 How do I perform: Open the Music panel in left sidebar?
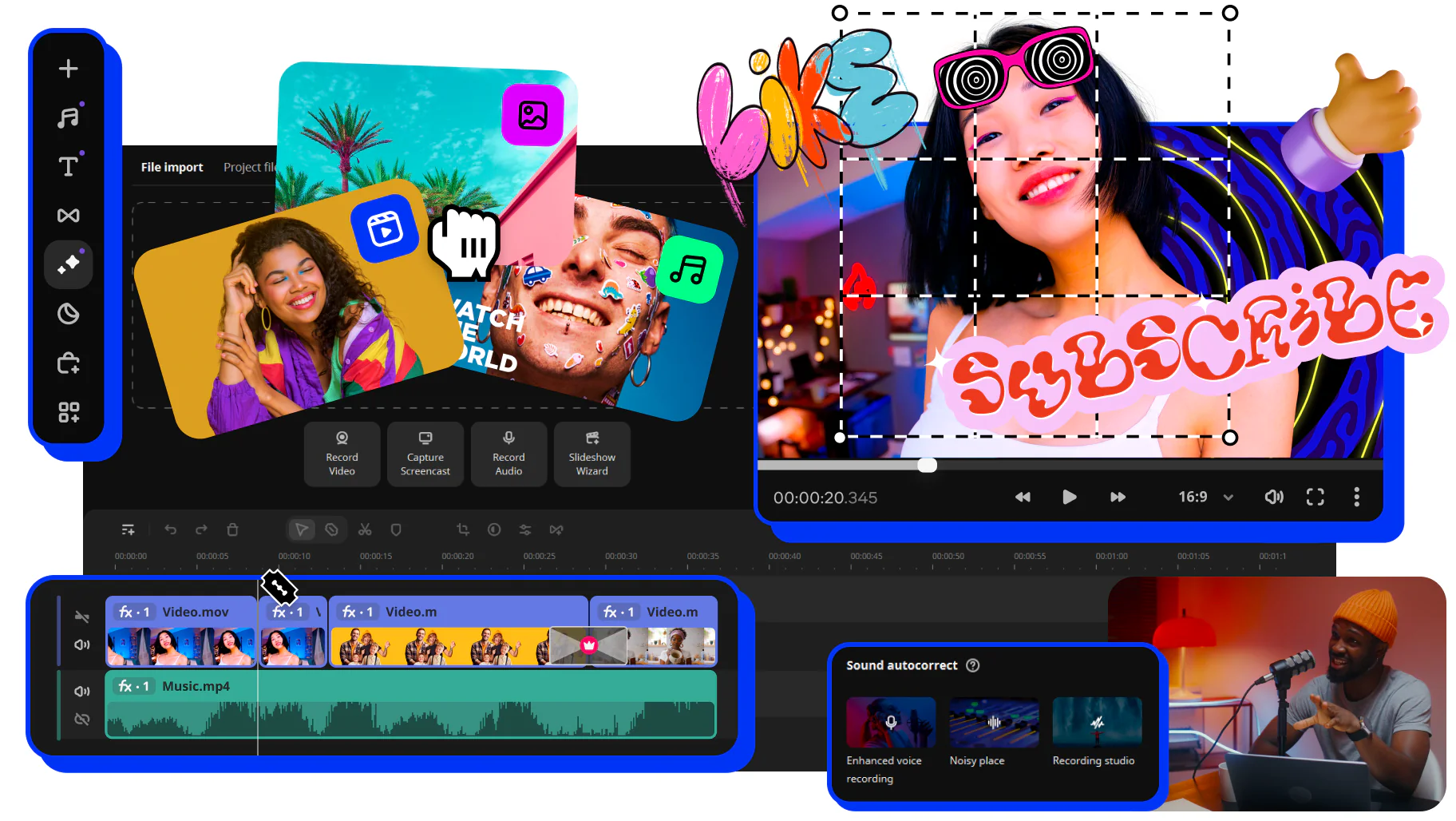pyautogui.click(x=69, y=117)
